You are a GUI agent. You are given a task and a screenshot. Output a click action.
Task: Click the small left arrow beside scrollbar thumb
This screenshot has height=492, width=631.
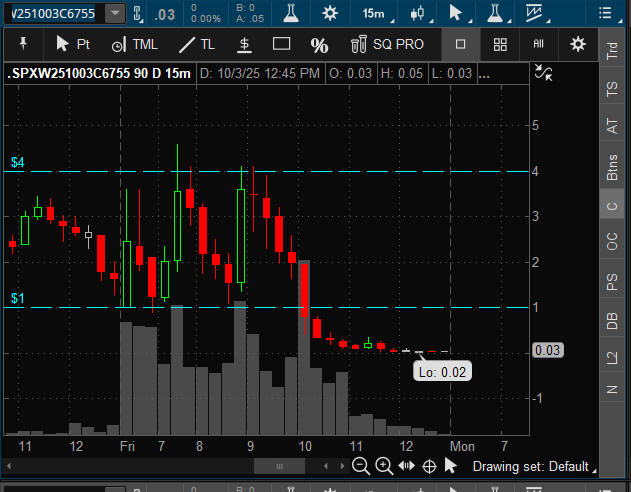[x=326, y=467]
